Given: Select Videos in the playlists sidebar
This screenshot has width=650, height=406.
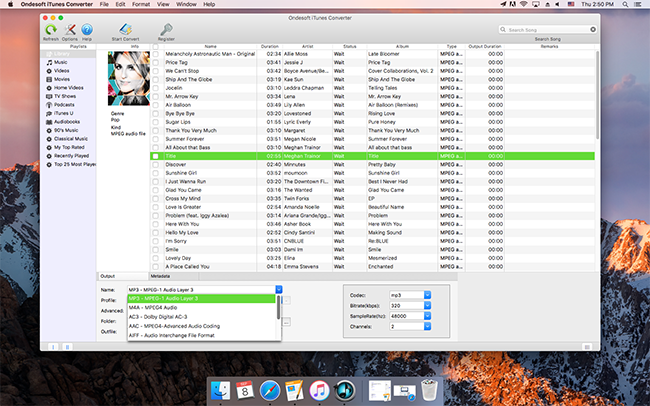Looking at the screenshot, I should pyautogui.click(x=61, y=71).
